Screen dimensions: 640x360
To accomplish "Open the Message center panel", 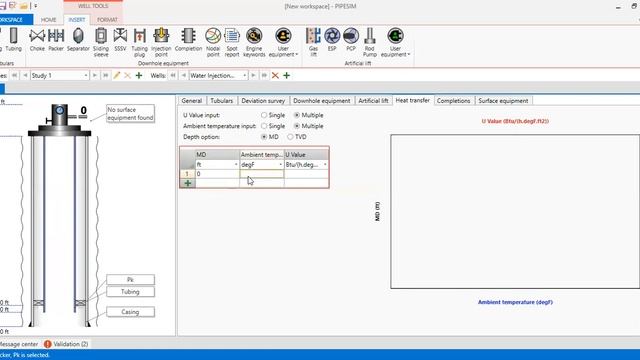I will tap(19, 344).
